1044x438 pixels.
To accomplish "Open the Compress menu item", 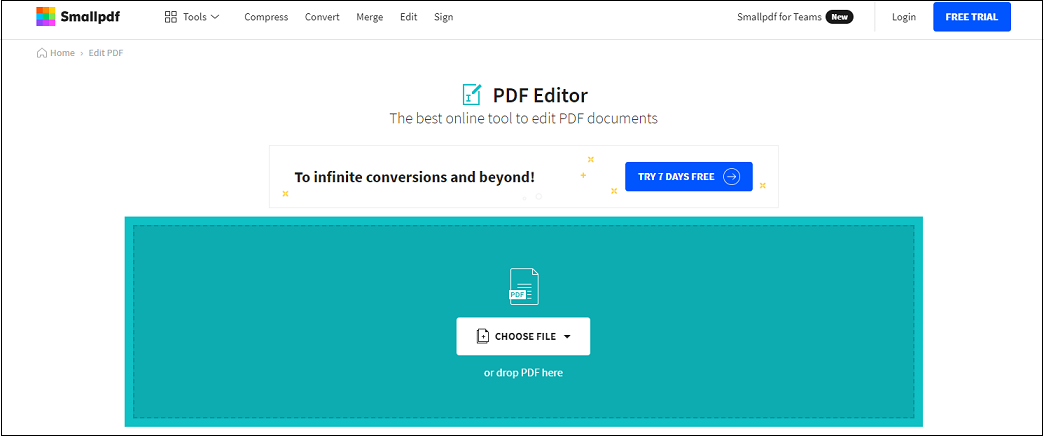I will pyautogui.click(x=266, y=17).
